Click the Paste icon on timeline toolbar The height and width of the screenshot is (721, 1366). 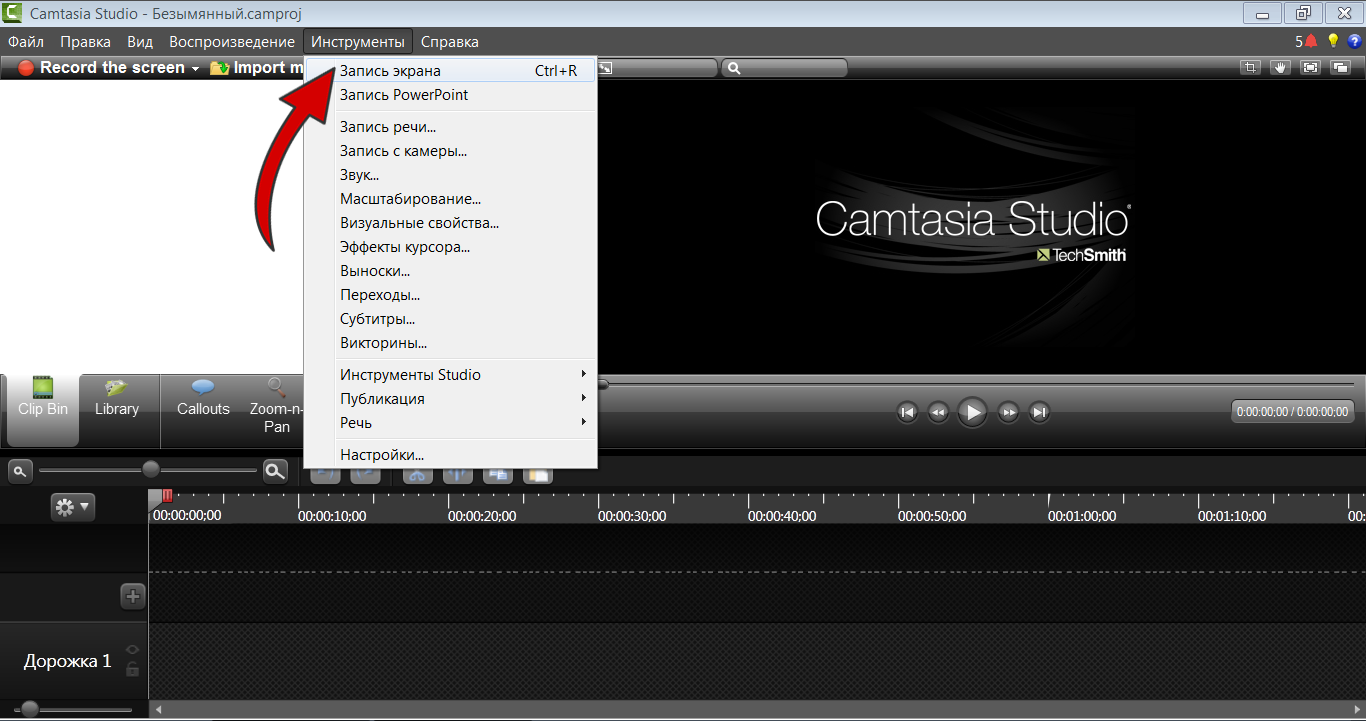[x=538, y=475]
